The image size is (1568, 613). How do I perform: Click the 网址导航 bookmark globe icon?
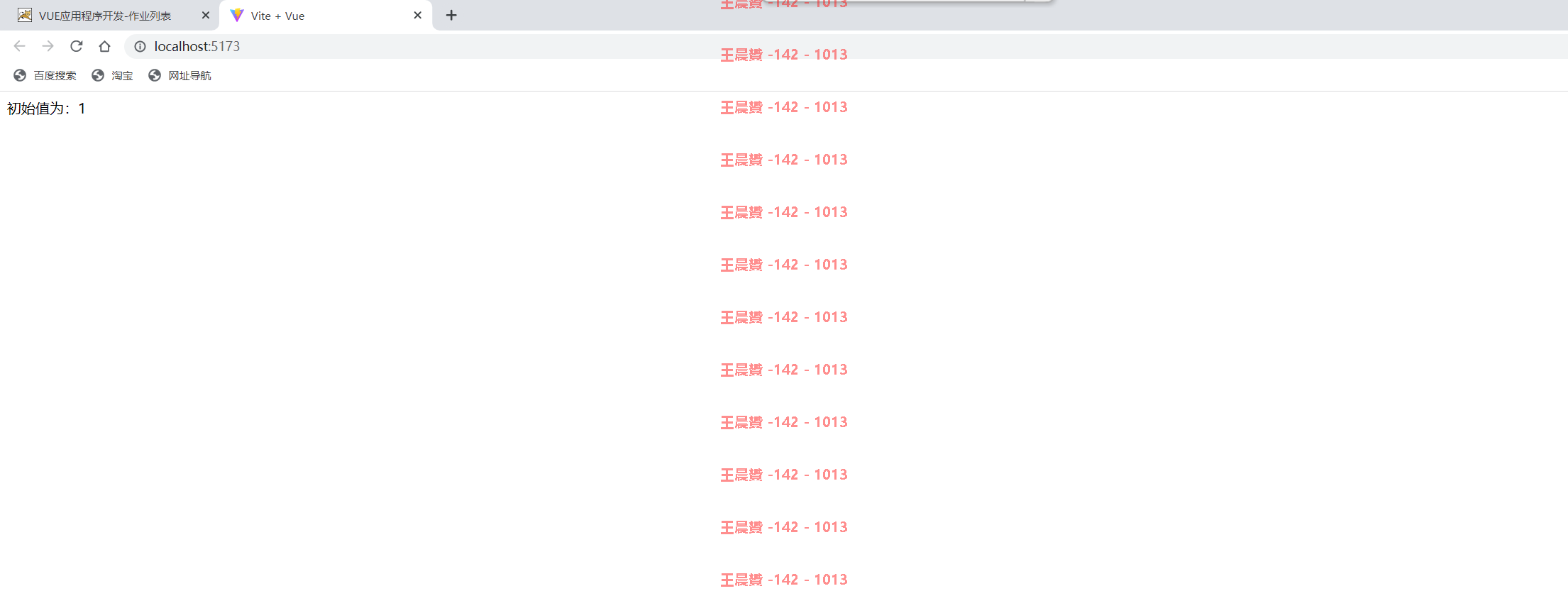pyautogui.click(x=155, y=75)
